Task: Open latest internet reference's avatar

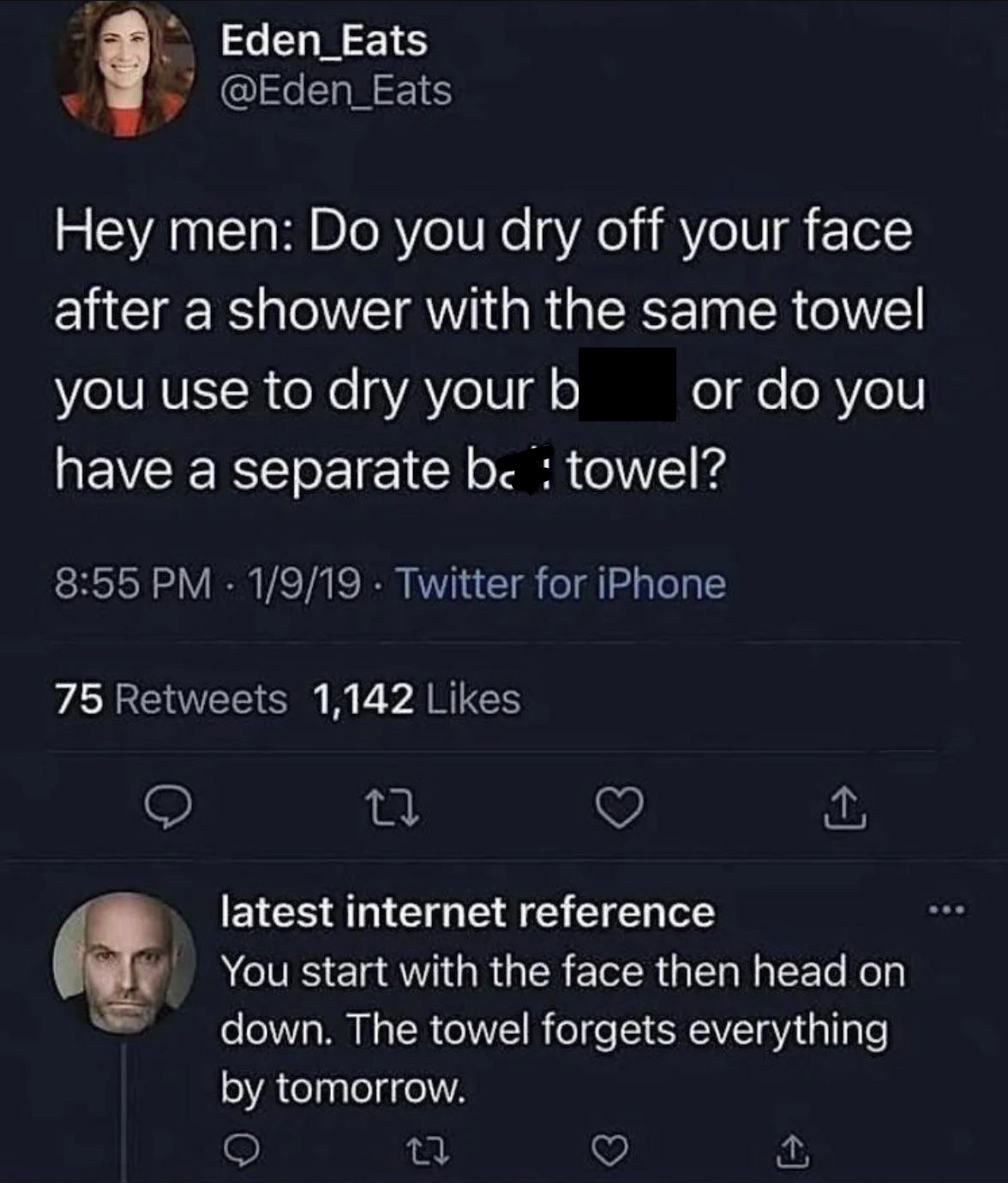Action: 125,959
